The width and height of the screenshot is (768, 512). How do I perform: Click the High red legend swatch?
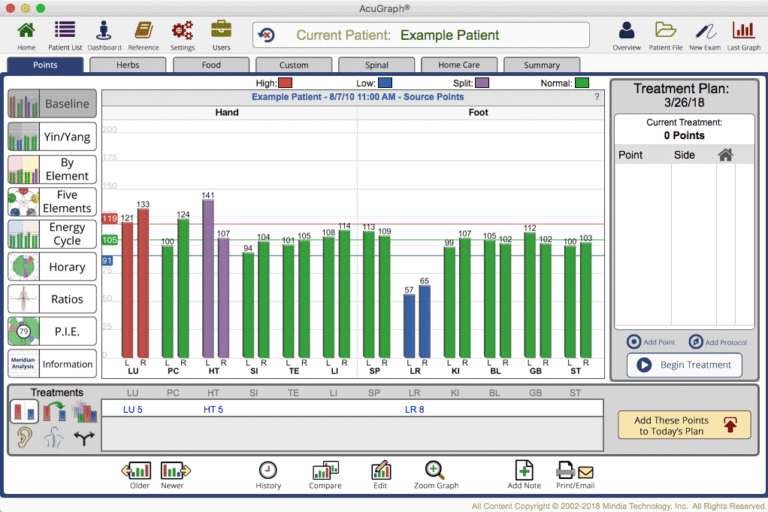click(x=286, y=83)
